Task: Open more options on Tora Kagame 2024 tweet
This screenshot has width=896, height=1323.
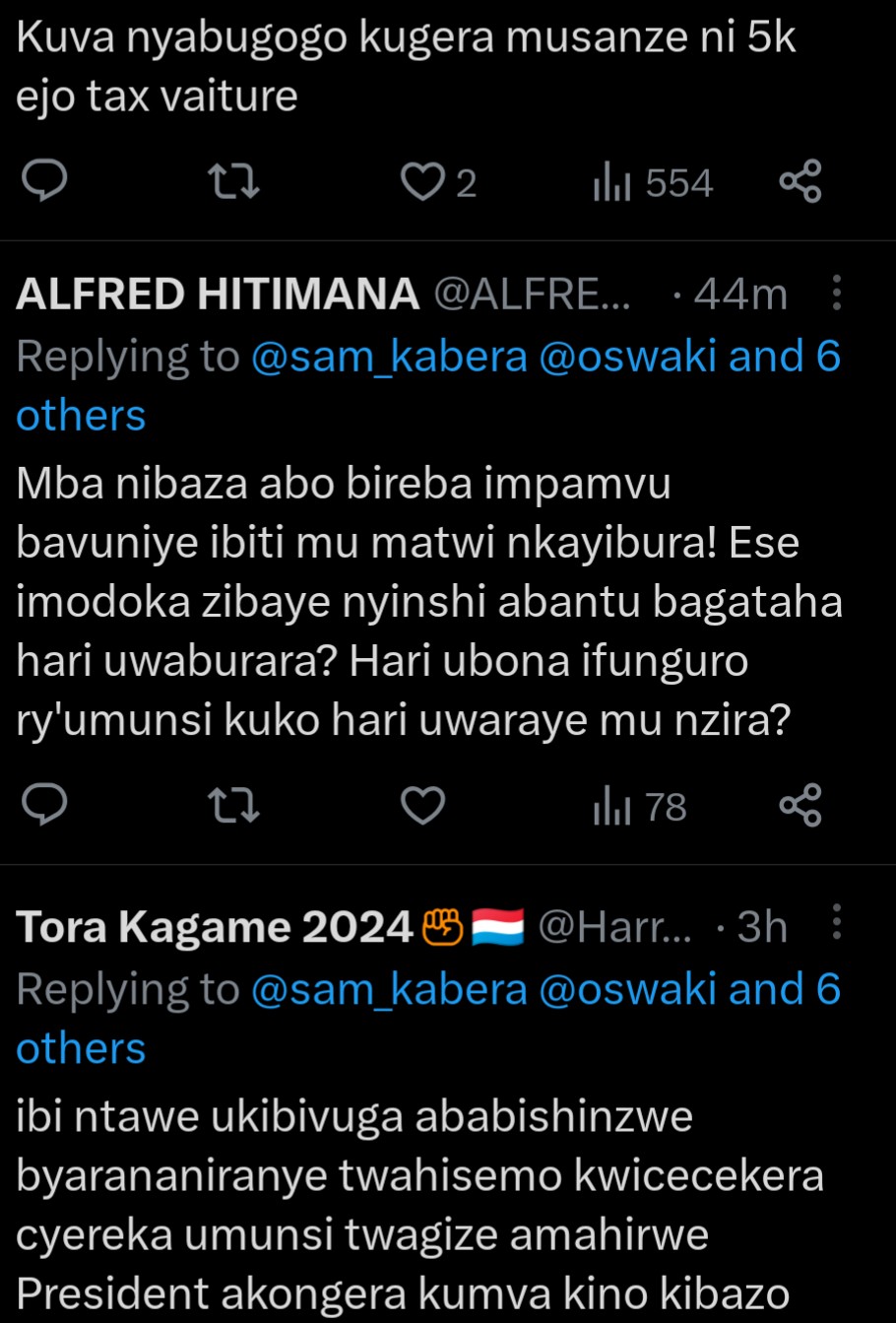Action: 836,924
